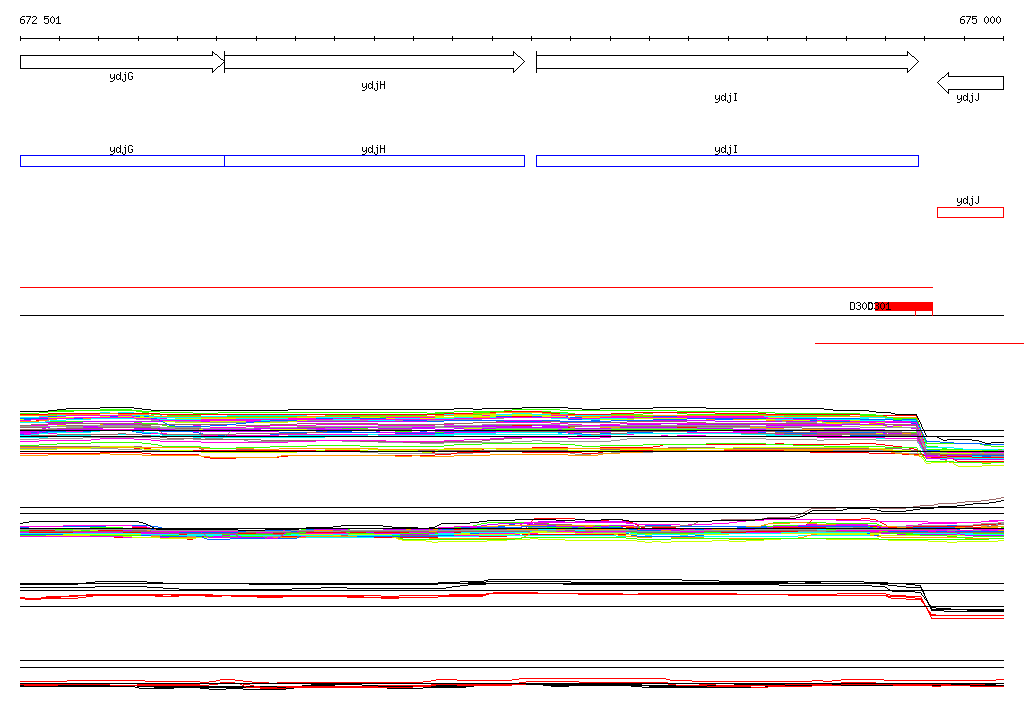
Task: Click the ydjJ label under arrow
Action: point(968,97)
